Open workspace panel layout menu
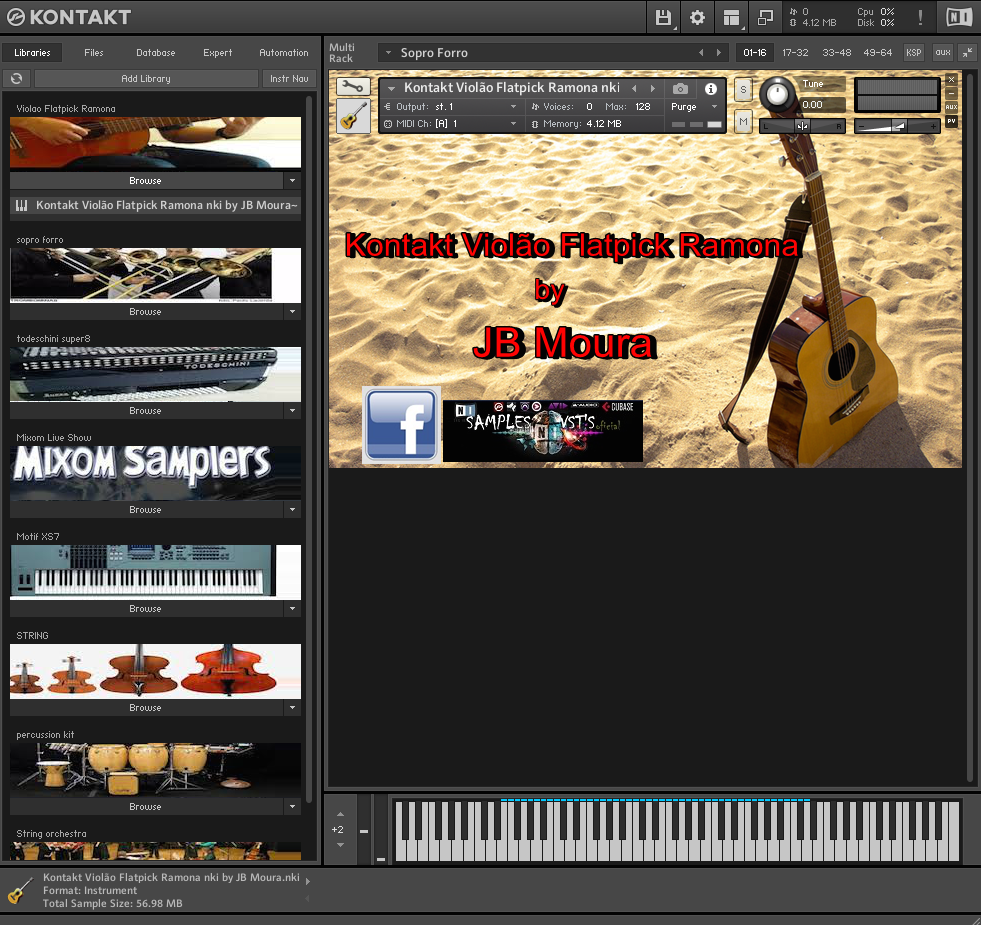981x925 pixels. 731,18
